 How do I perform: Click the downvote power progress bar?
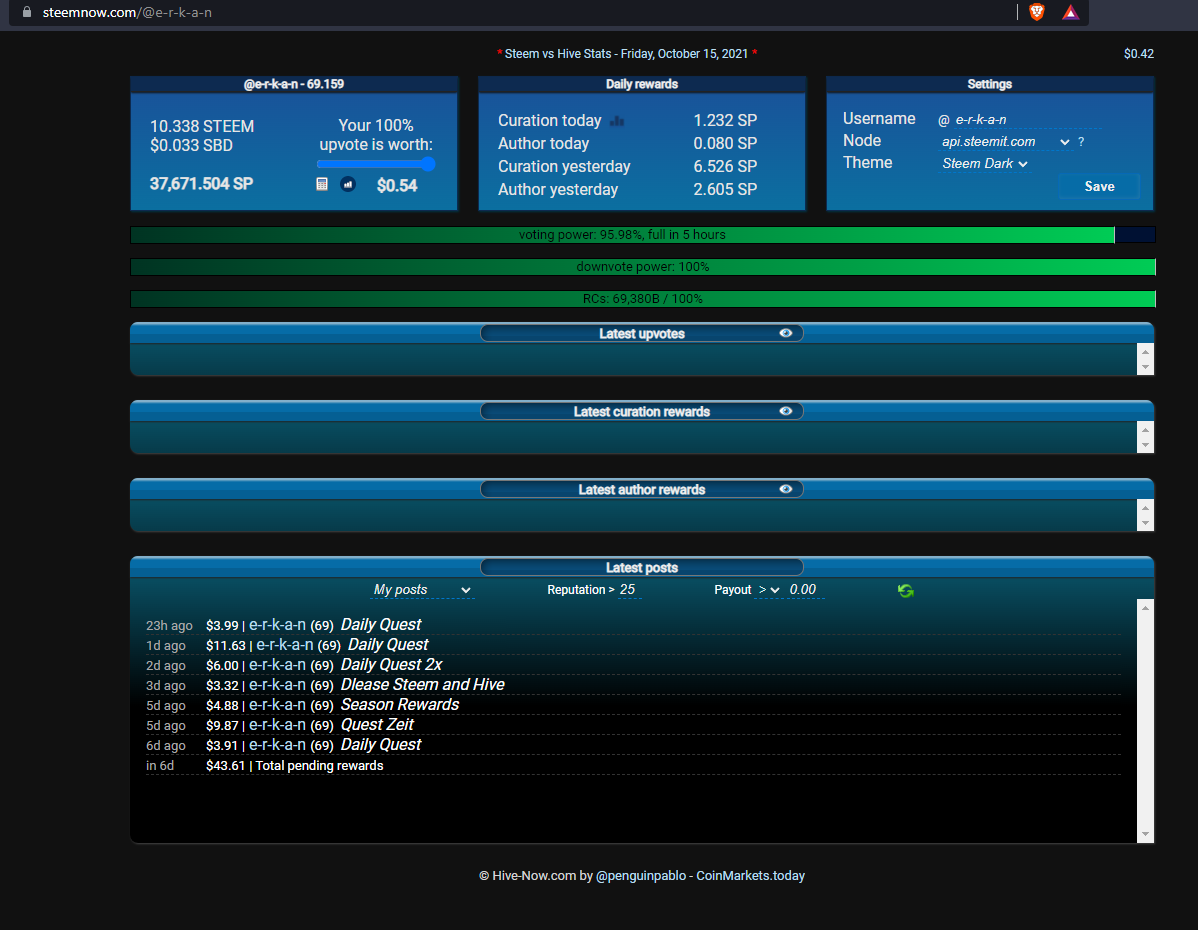[643, 267]
